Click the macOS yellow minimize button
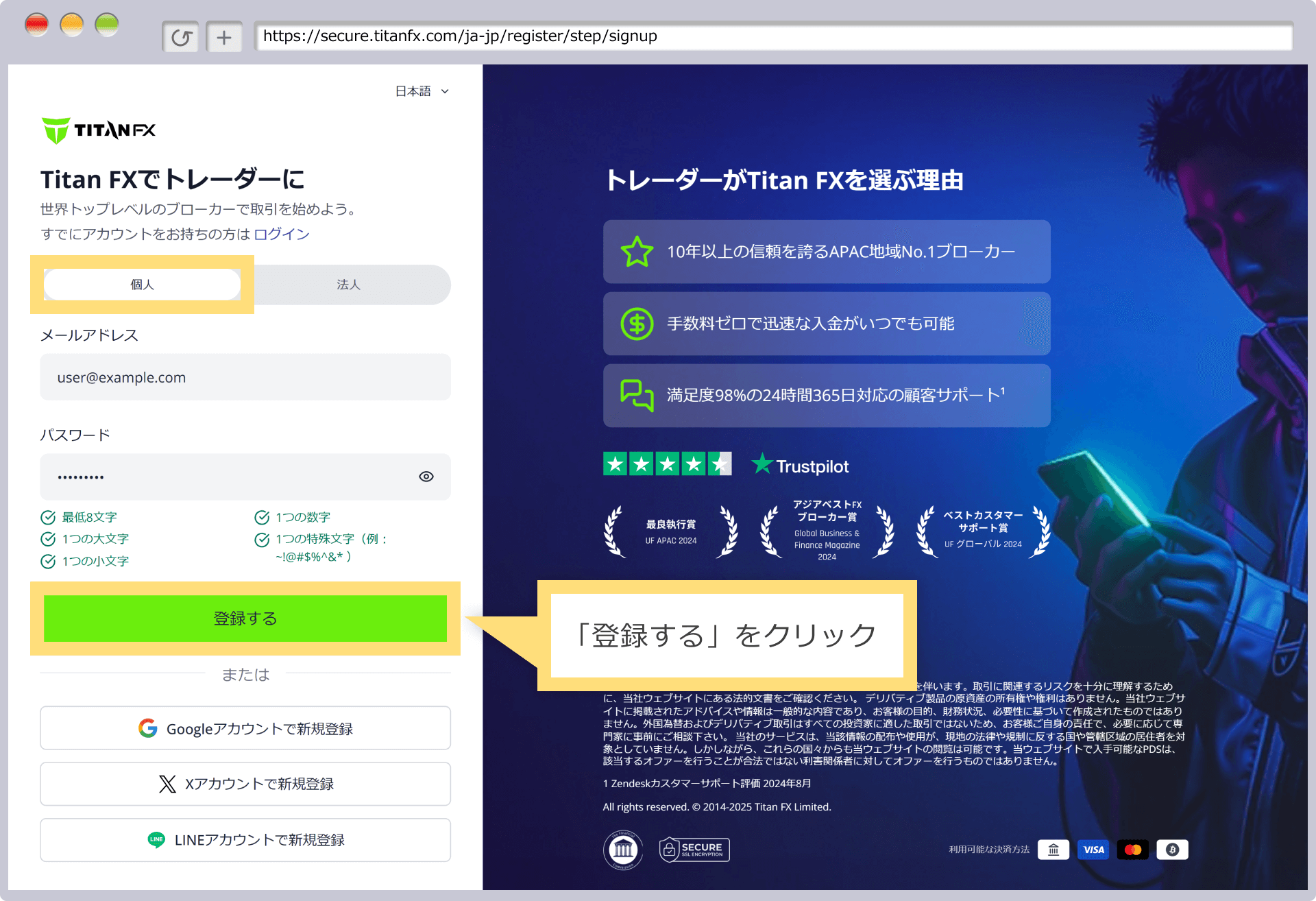 71,25
